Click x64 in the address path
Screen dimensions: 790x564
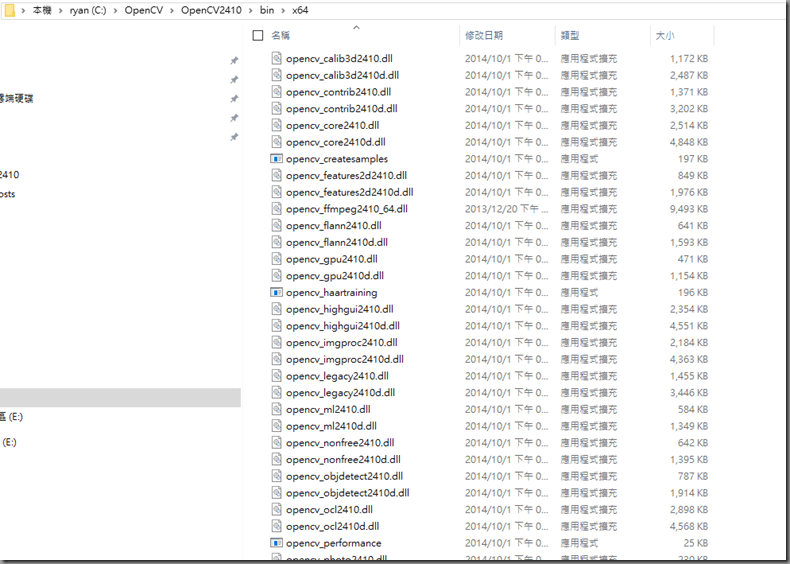coord(300,10)
